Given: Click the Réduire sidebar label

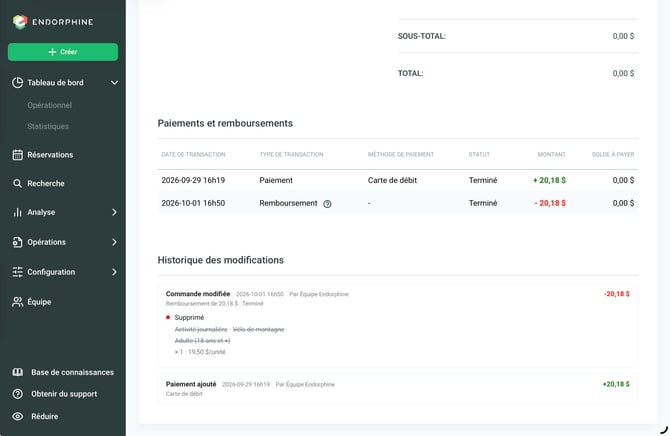Looking at the screenshot, I should click(44, 416).
